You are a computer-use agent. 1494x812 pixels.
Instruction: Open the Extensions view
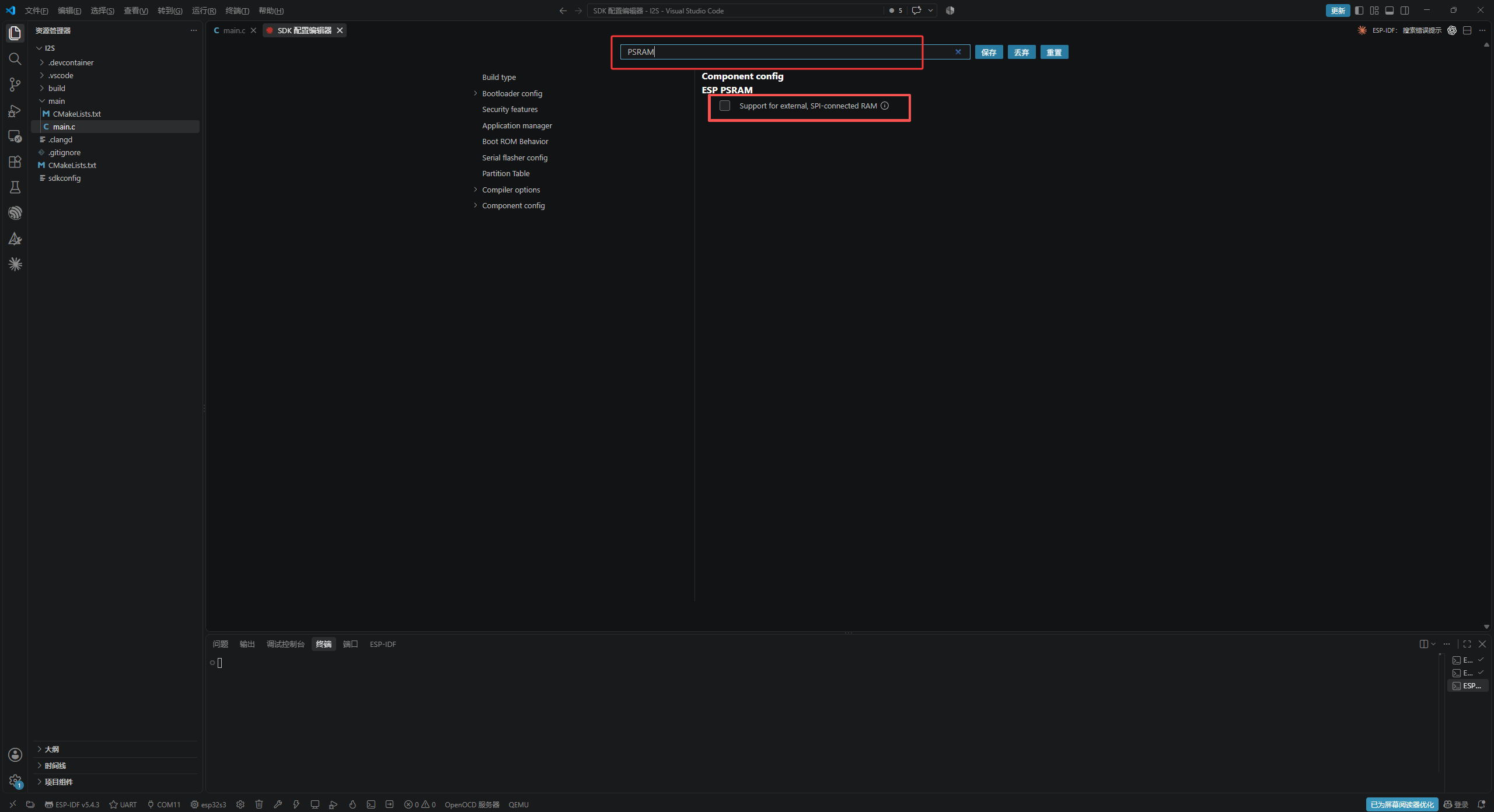[15, 162]
